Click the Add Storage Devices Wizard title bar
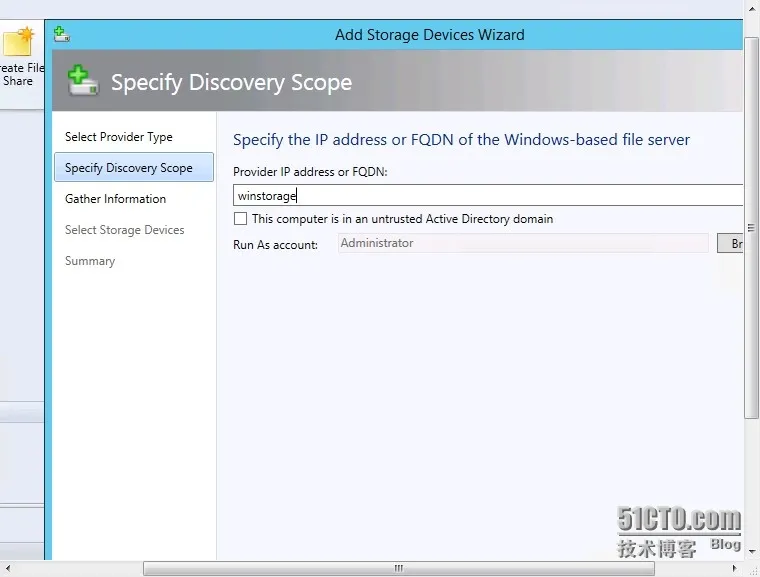 430,34
